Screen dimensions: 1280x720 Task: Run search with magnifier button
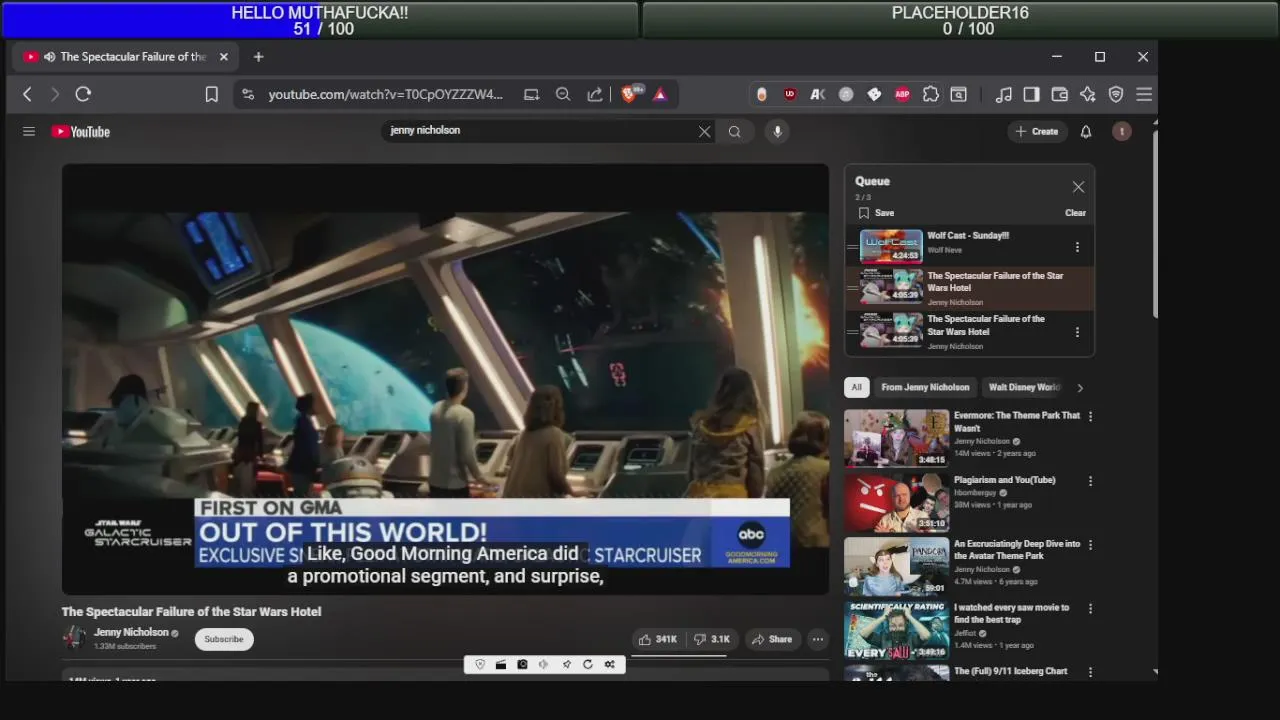tap(735, 131)
